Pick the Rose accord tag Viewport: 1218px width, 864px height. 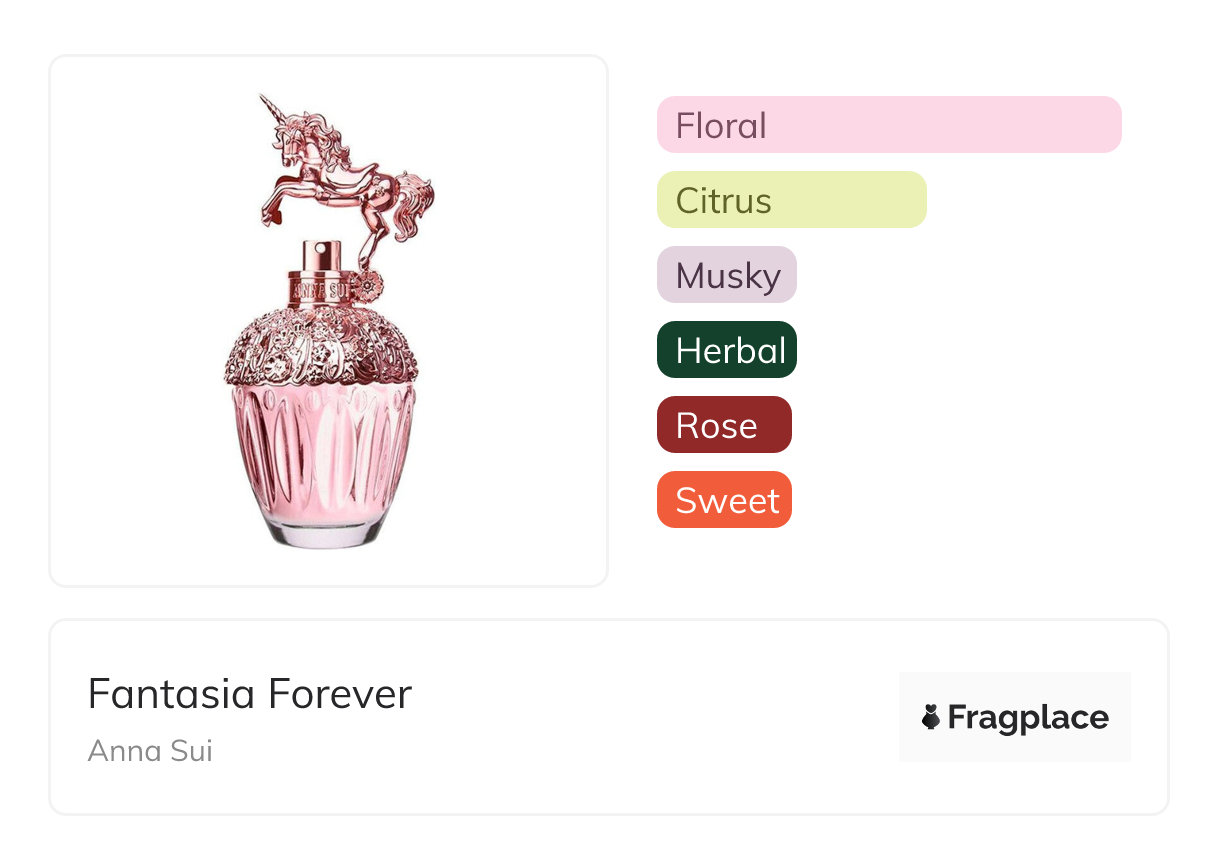tap(724, 425)
